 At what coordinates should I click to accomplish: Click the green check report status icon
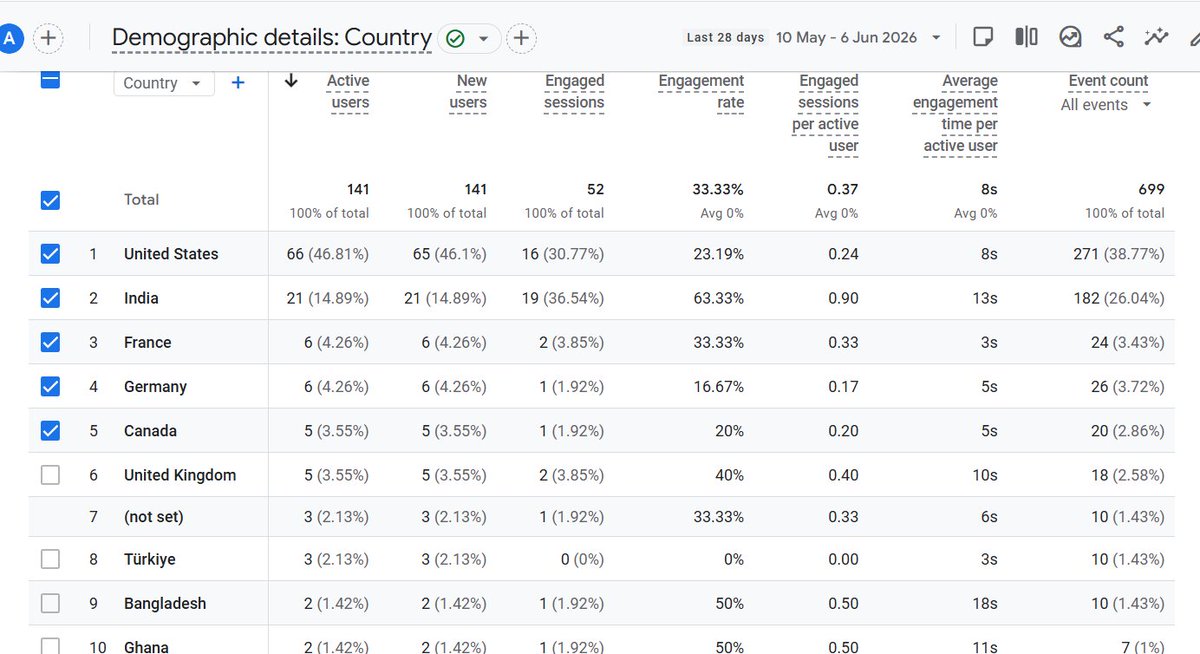pos(455,39)
